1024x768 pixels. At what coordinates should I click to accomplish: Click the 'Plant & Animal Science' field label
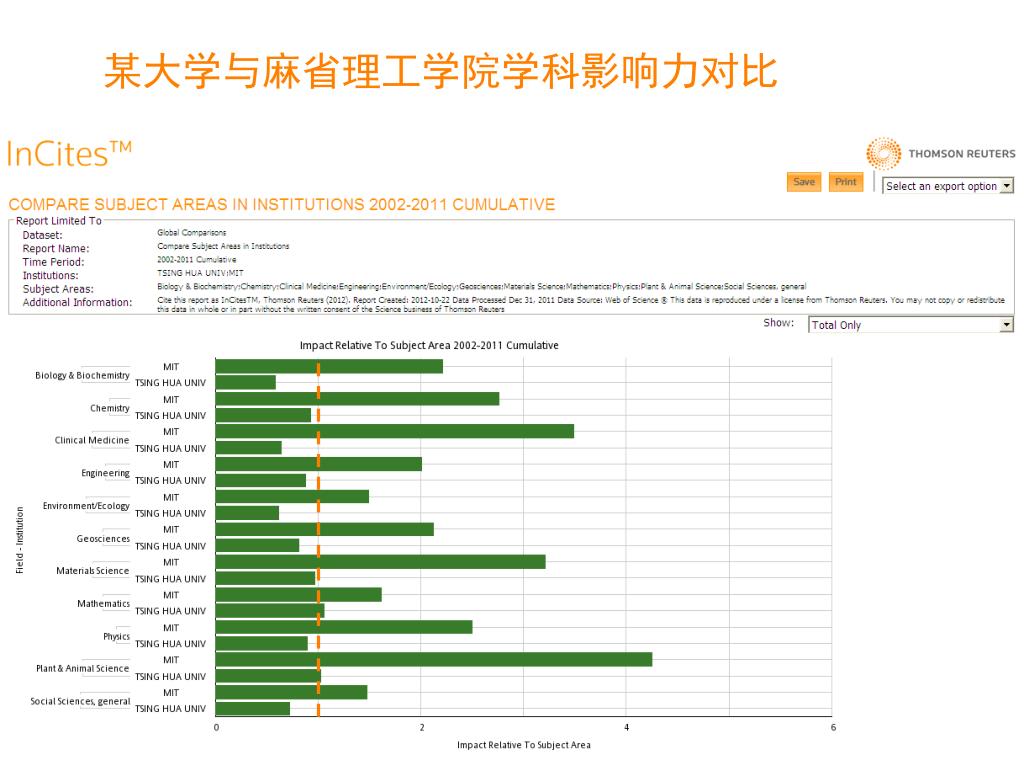(x=82, y=668)
